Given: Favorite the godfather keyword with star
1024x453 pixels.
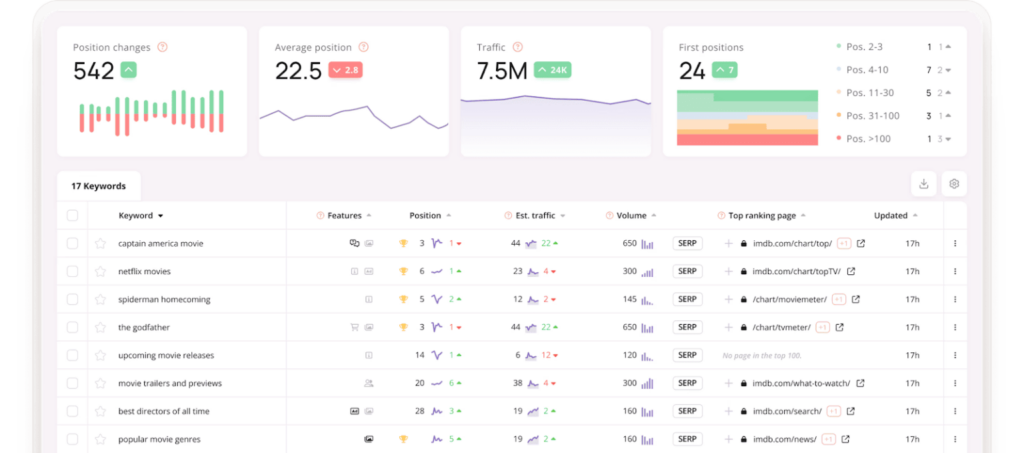Looking at the screenshot, I should point(100,327).
